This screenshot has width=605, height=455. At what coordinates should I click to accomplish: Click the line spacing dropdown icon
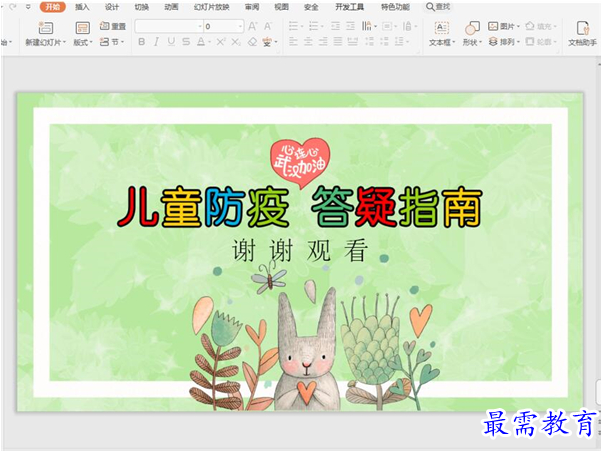tap(400, 42)
